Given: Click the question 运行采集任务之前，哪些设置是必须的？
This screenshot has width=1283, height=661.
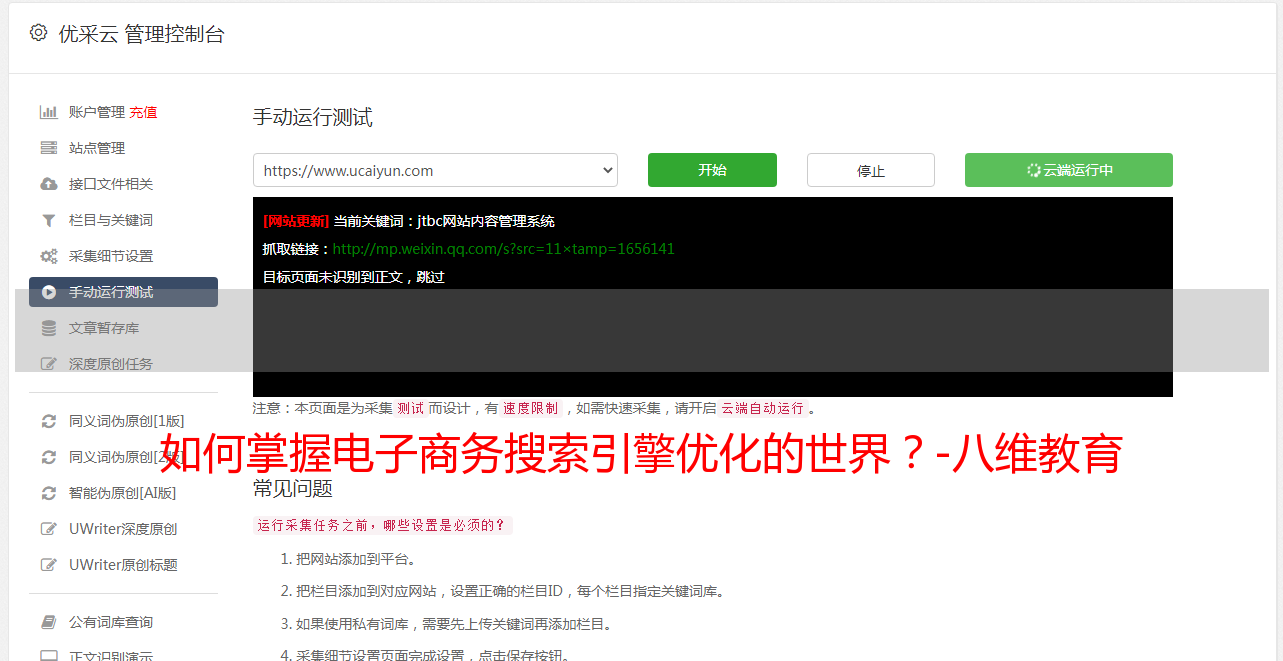Looking at the screenshot, I should (383, 525).
